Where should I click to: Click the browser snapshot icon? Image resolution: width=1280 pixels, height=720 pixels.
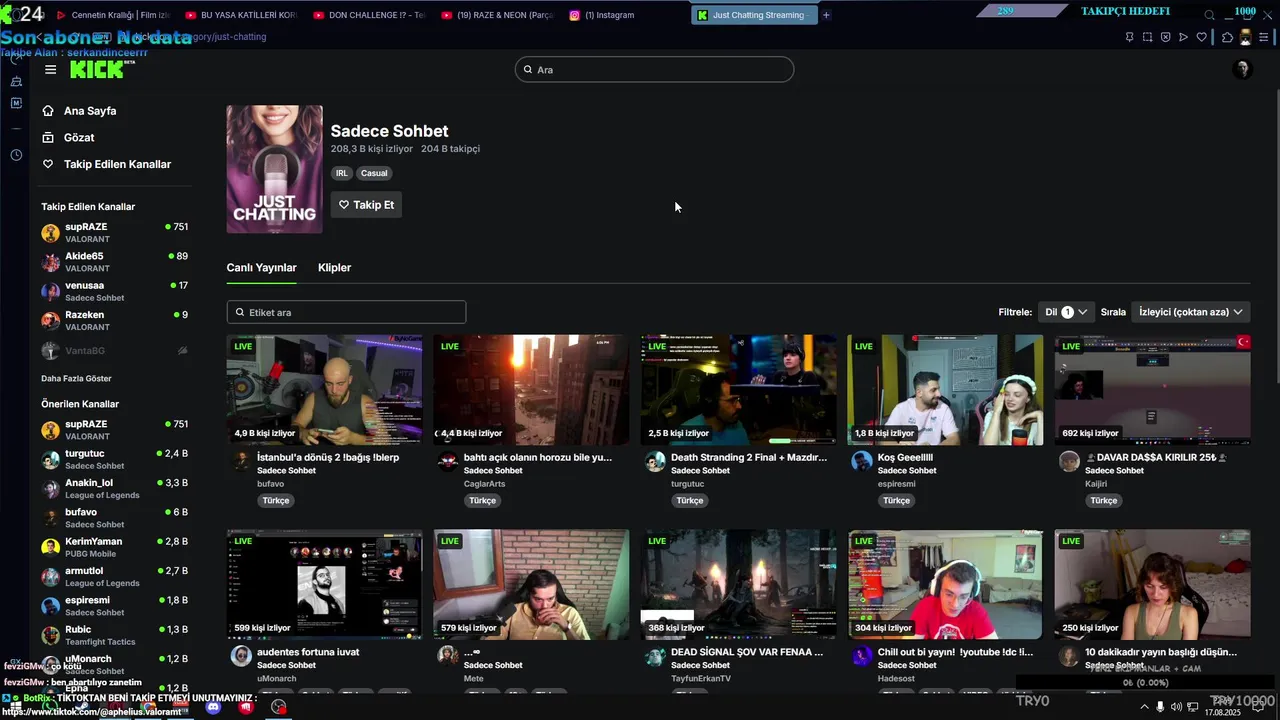click(1147, 37)
